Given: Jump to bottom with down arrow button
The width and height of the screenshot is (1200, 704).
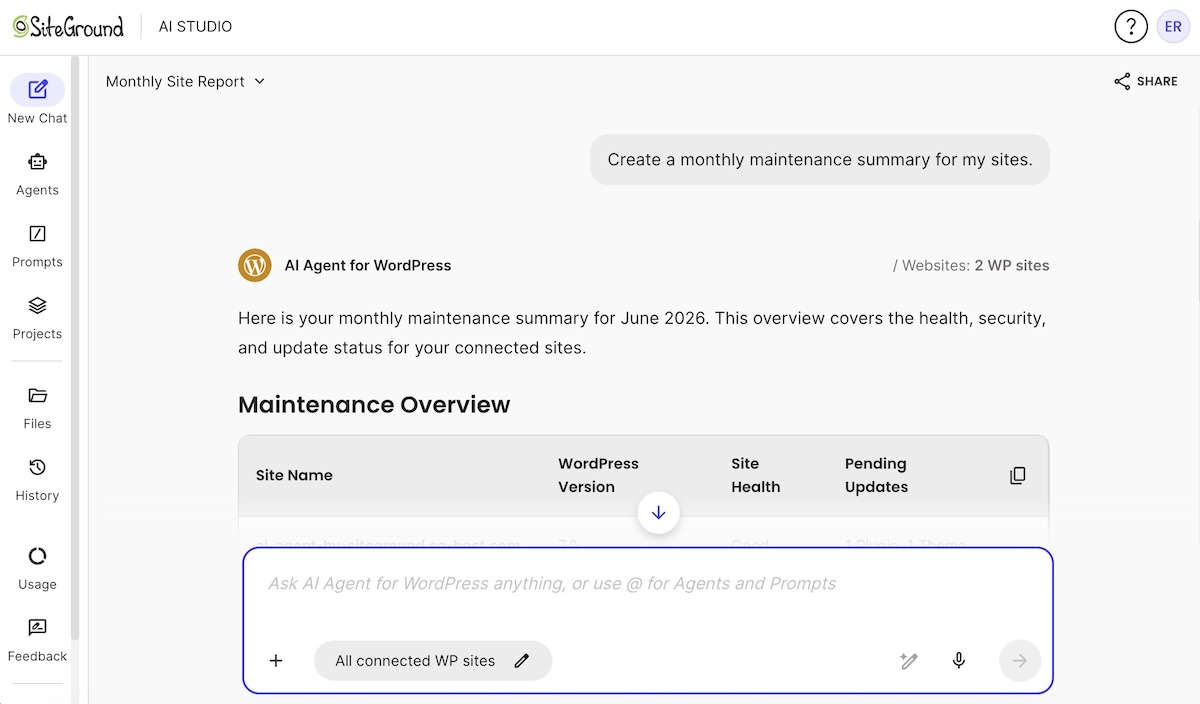Looking at the screenshot, I should [x=658, y=512].
